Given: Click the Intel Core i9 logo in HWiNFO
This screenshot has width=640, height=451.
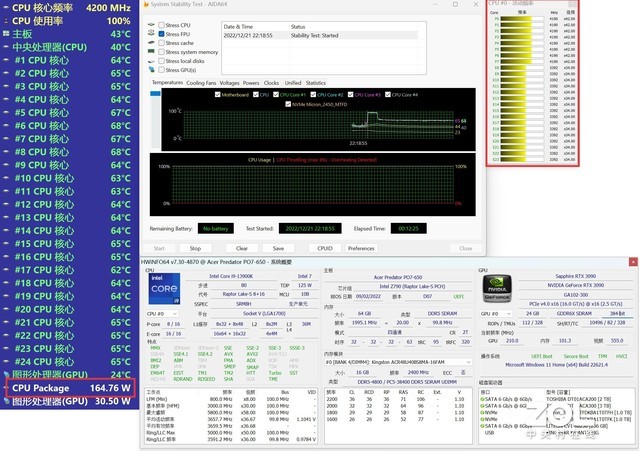Looking at the screenshot, I should 164,289.
